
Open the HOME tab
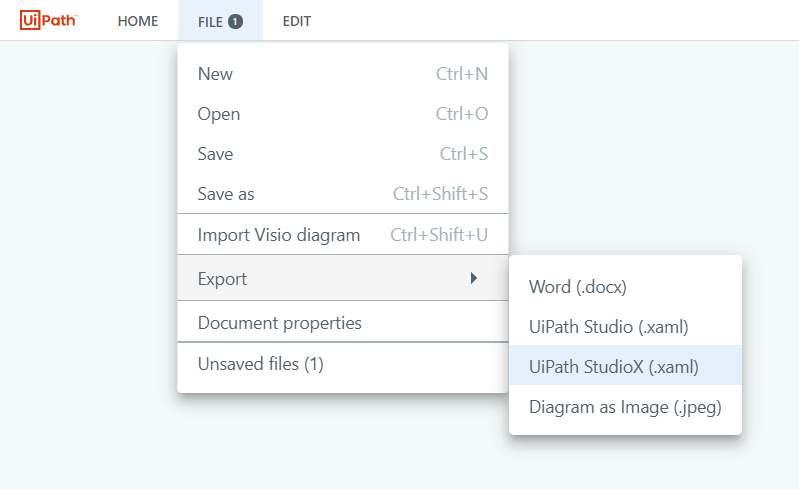138,21
